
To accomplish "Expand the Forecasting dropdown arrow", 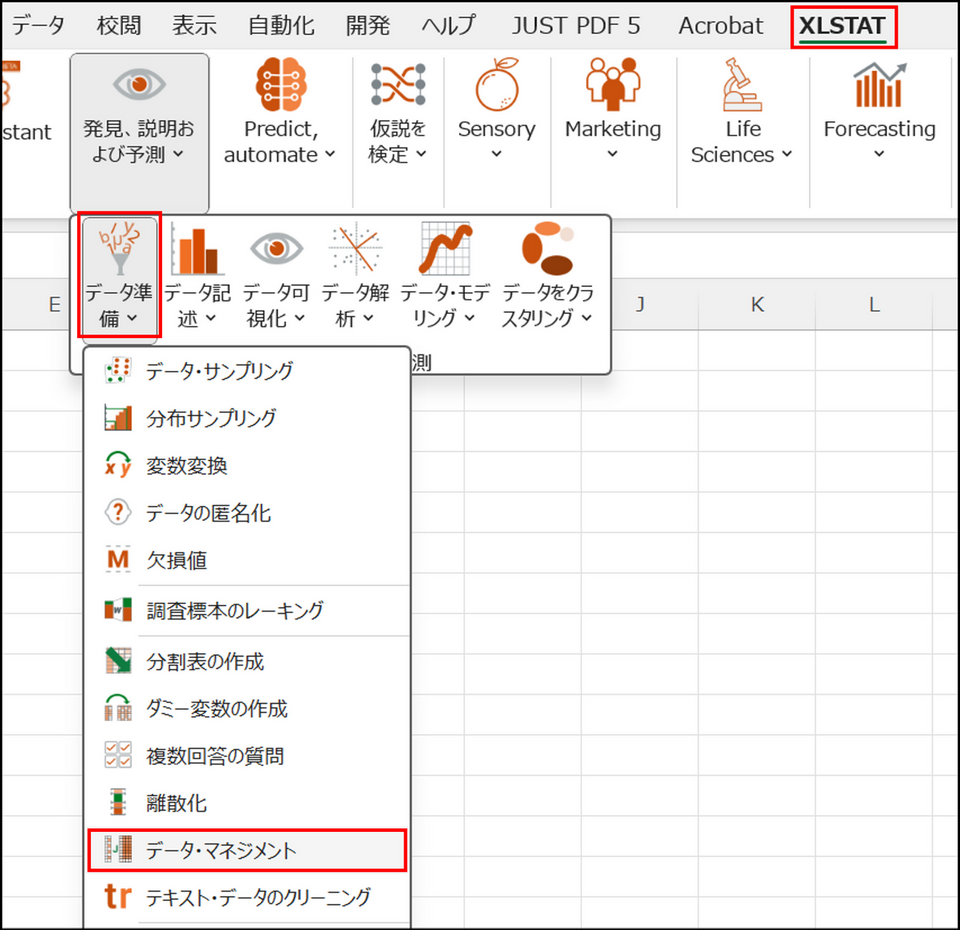I will click(x=879, y=154).
